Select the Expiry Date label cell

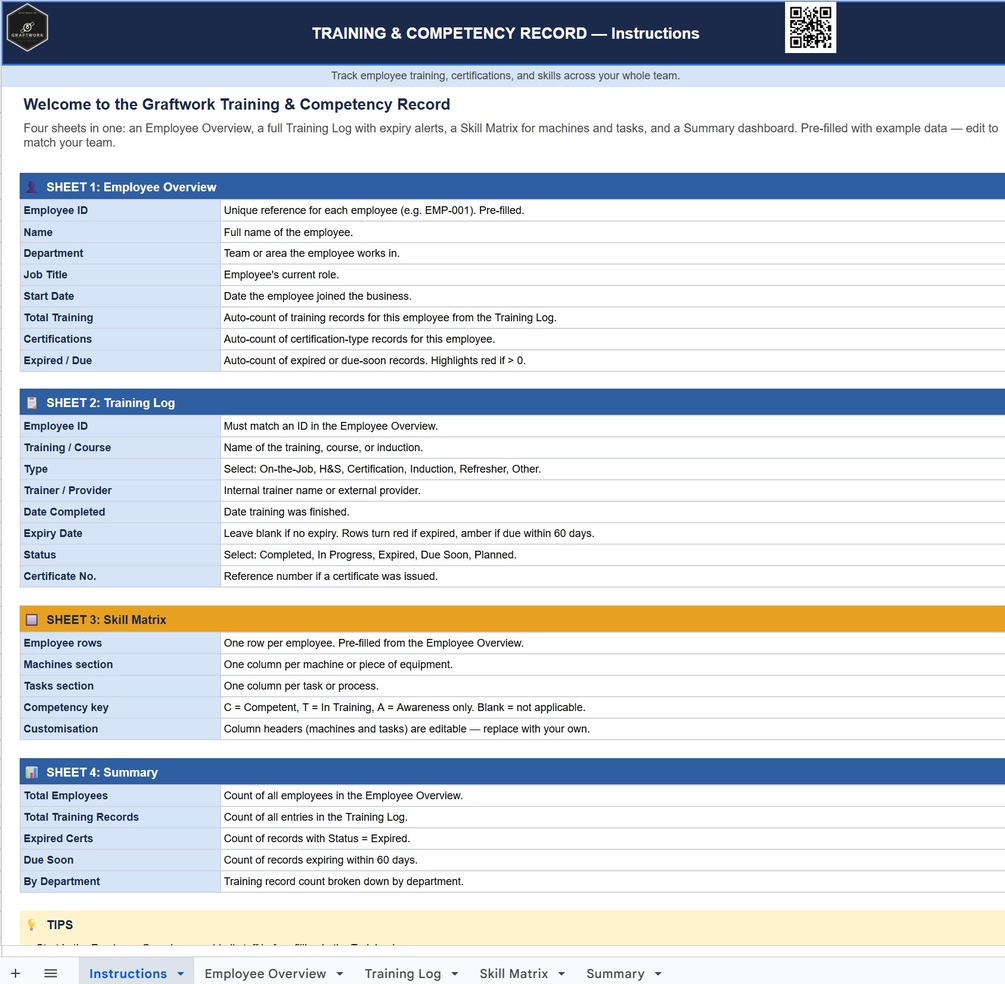click(120, 533)
